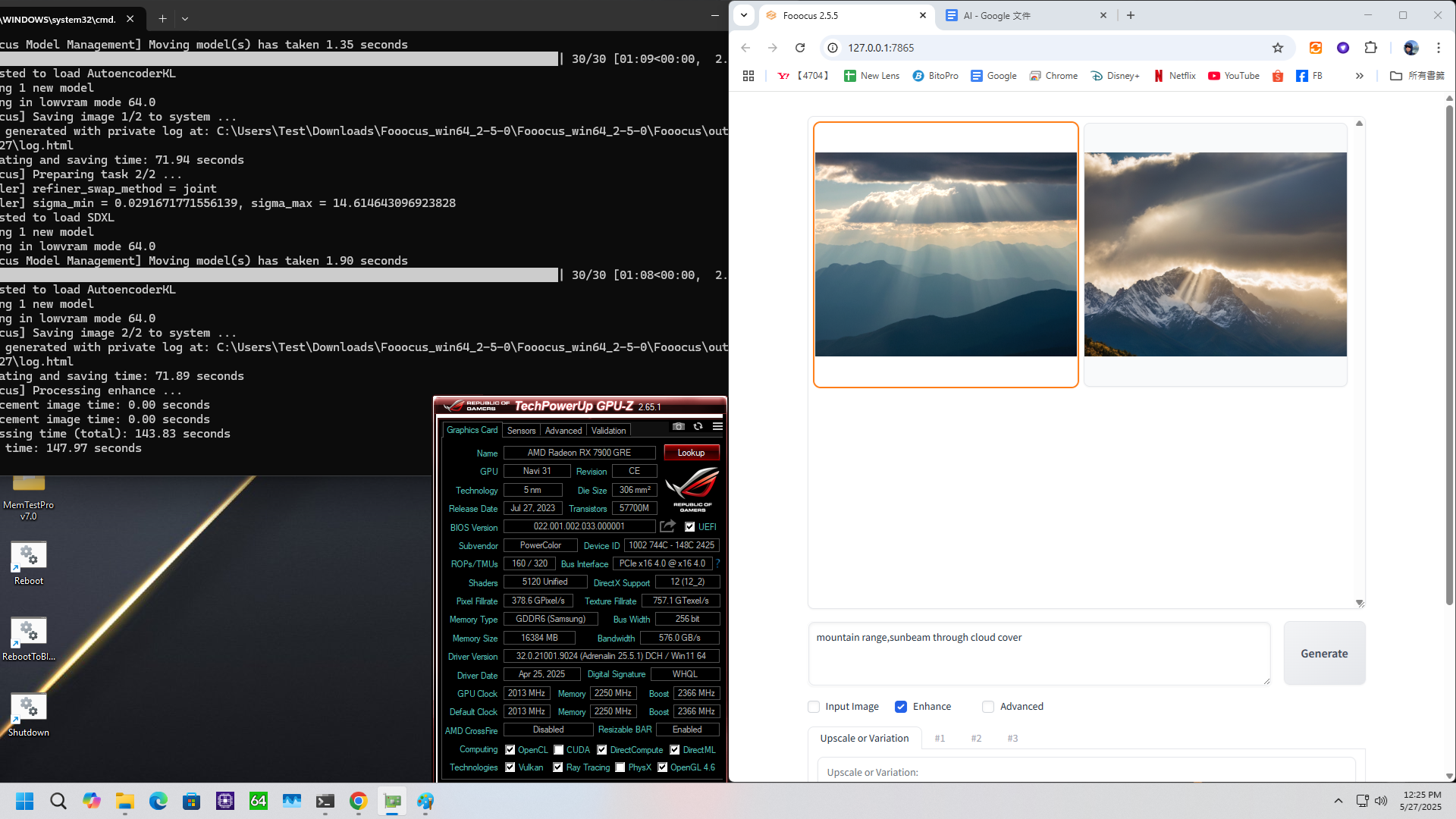This screenshot has width=1456, height=819.
Task: Click the Shutdown desktop shortcut
Action: click(x=29, y=715)
